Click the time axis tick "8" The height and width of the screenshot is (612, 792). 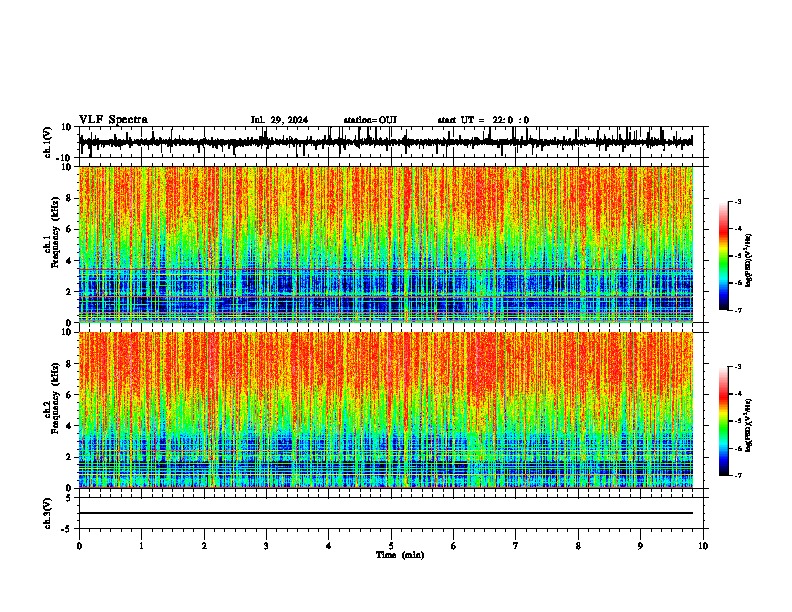click(x=578, y=546)
